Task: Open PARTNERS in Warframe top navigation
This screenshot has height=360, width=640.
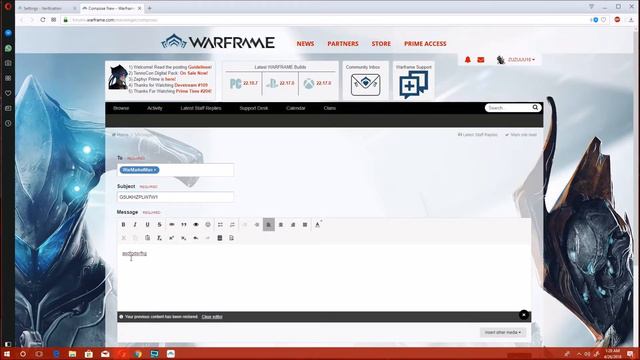Action: (343, 44)
